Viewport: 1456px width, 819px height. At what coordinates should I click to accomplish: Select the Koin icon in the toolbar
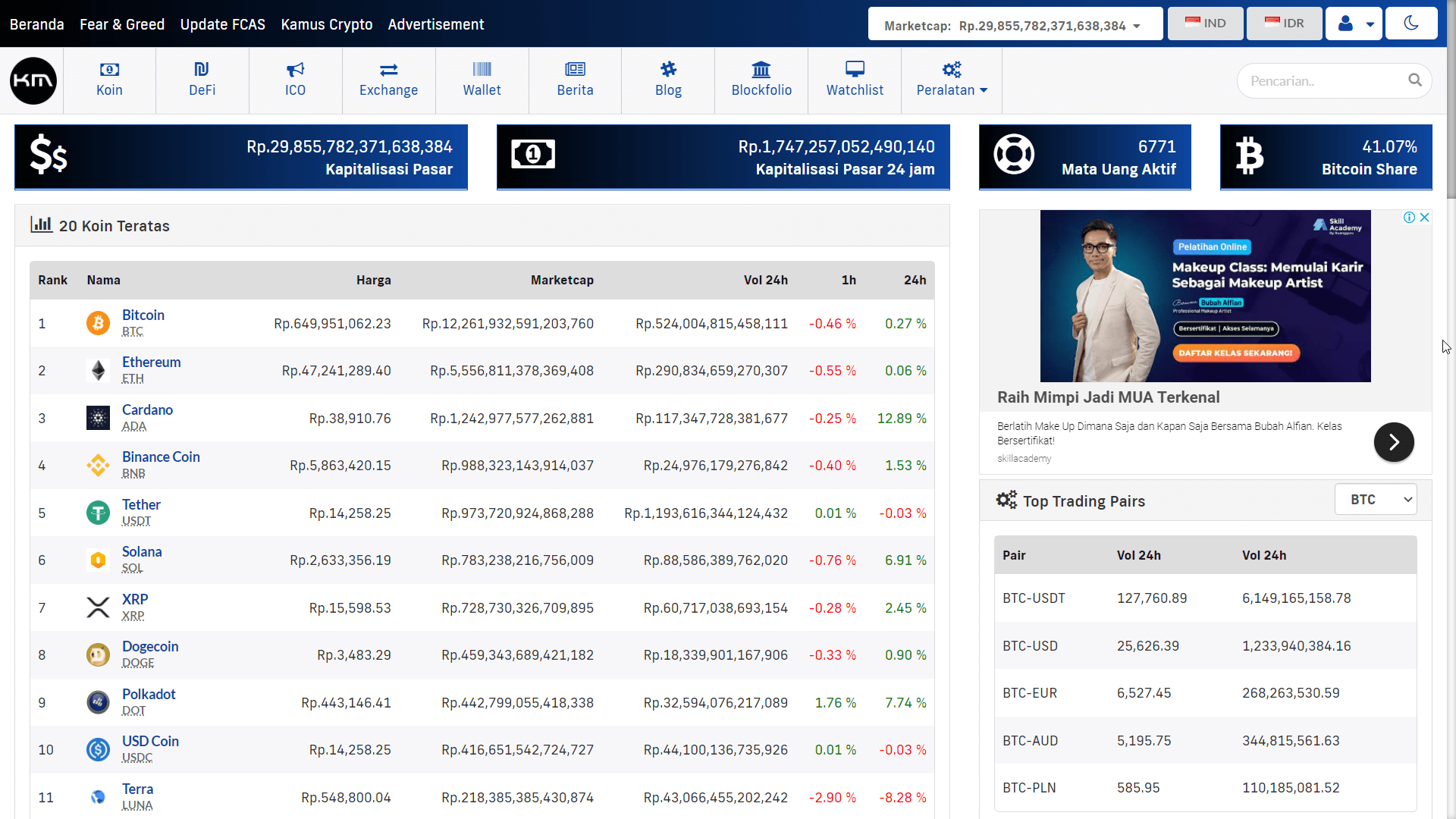(x=109, y=80)
